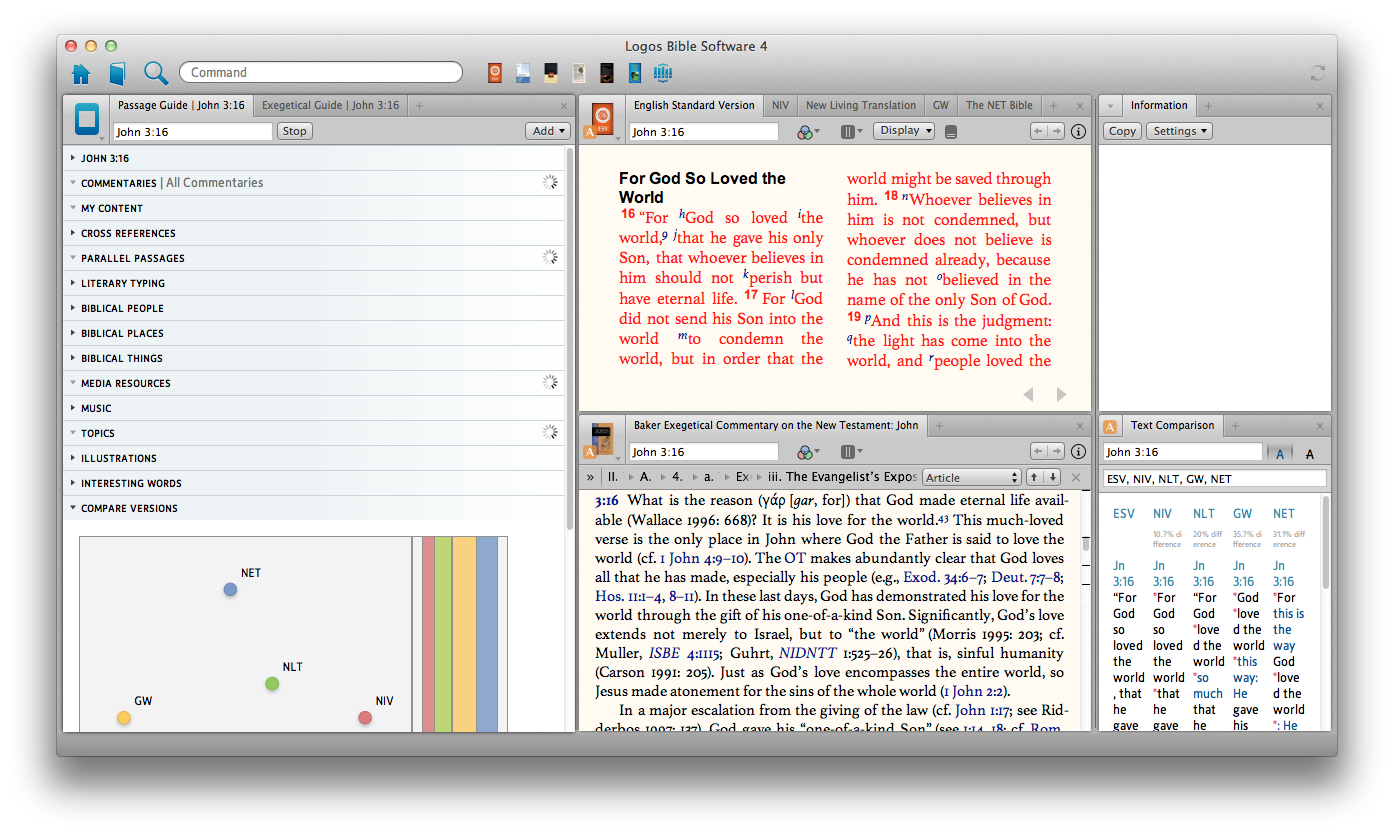Show commentary resource information icon
Viewport: 1394px width, 835px height.
[x=1078, y=452]
